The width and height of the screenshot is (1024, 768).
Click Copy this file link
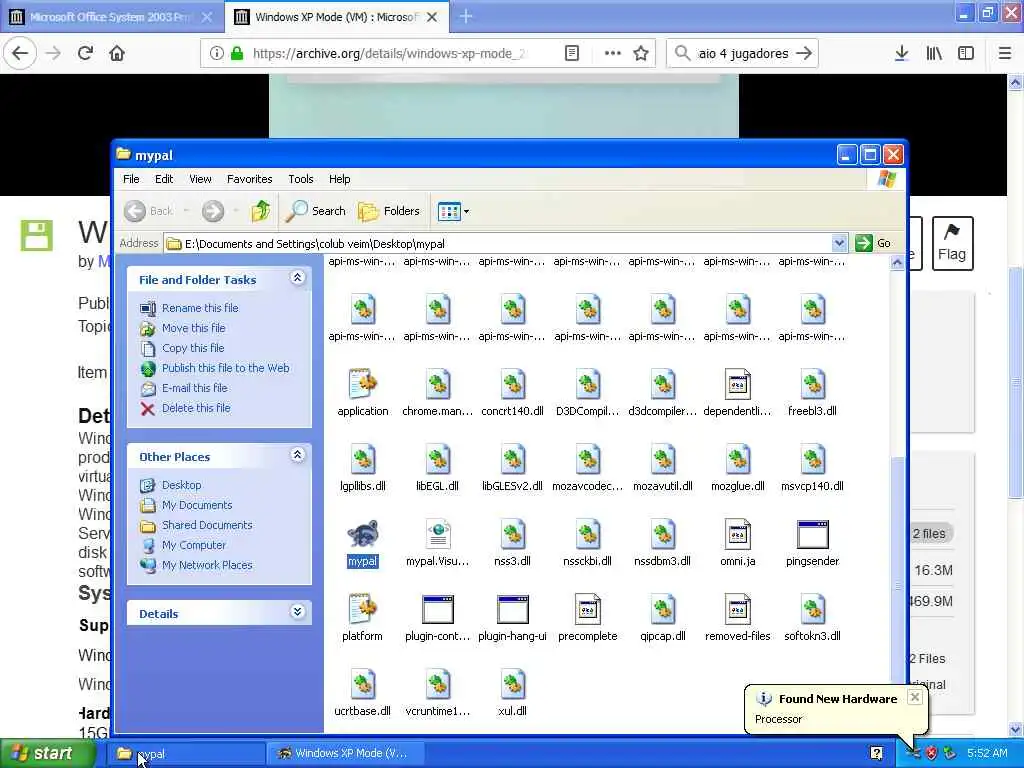tap(193, 348)
